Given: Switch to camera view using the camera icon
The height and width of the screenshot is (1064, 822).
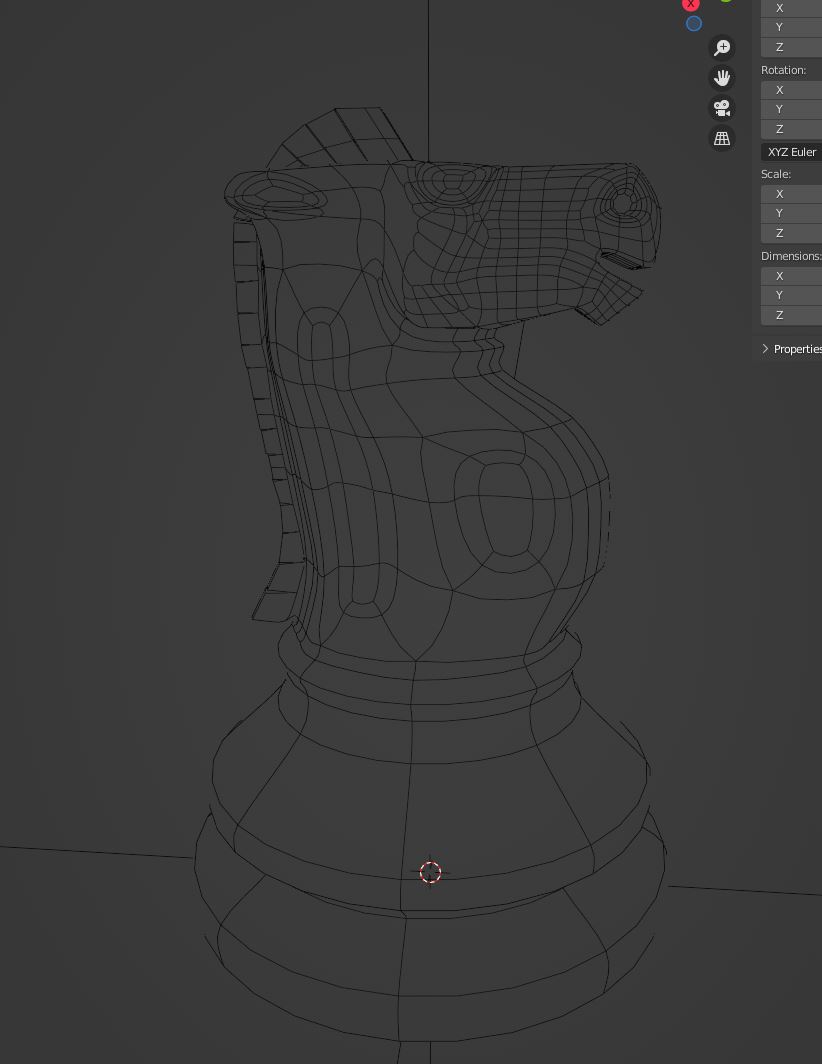Looking at the screenshot, I should tap(722, 108).
